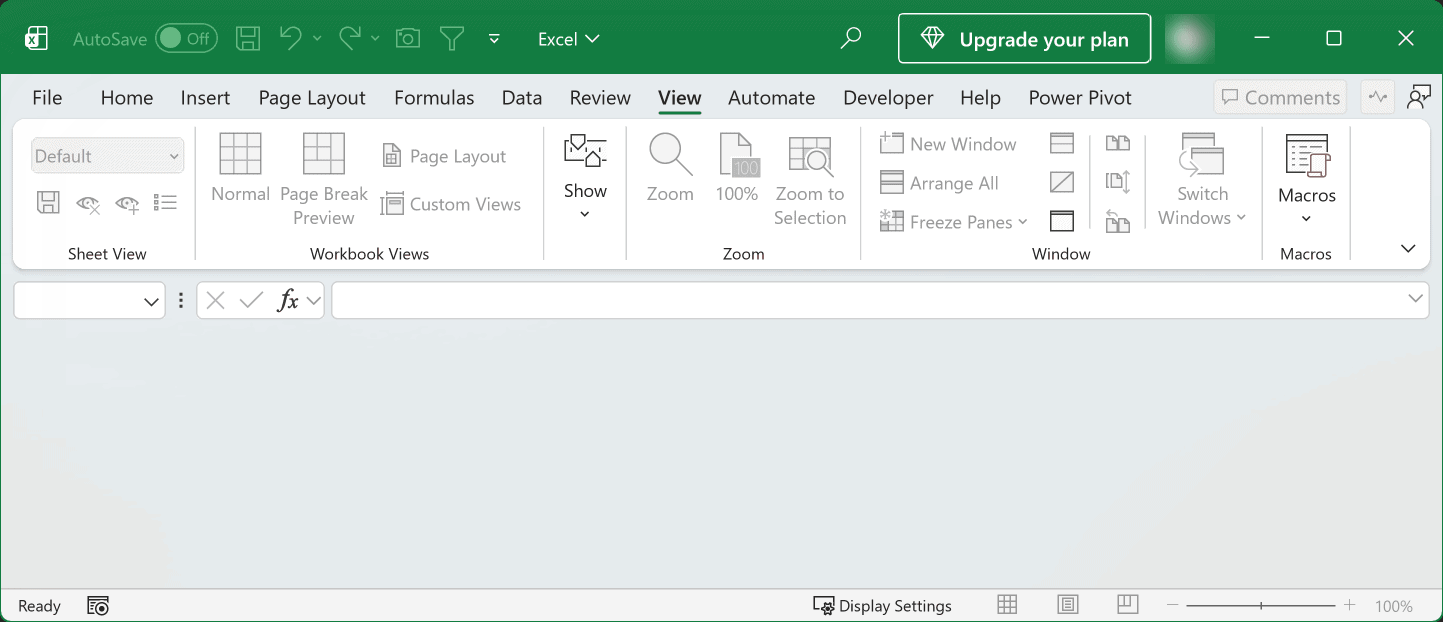Click the Comments button
The height and width of the screenshot is (622, 1443).
[x=1280, y=97]
